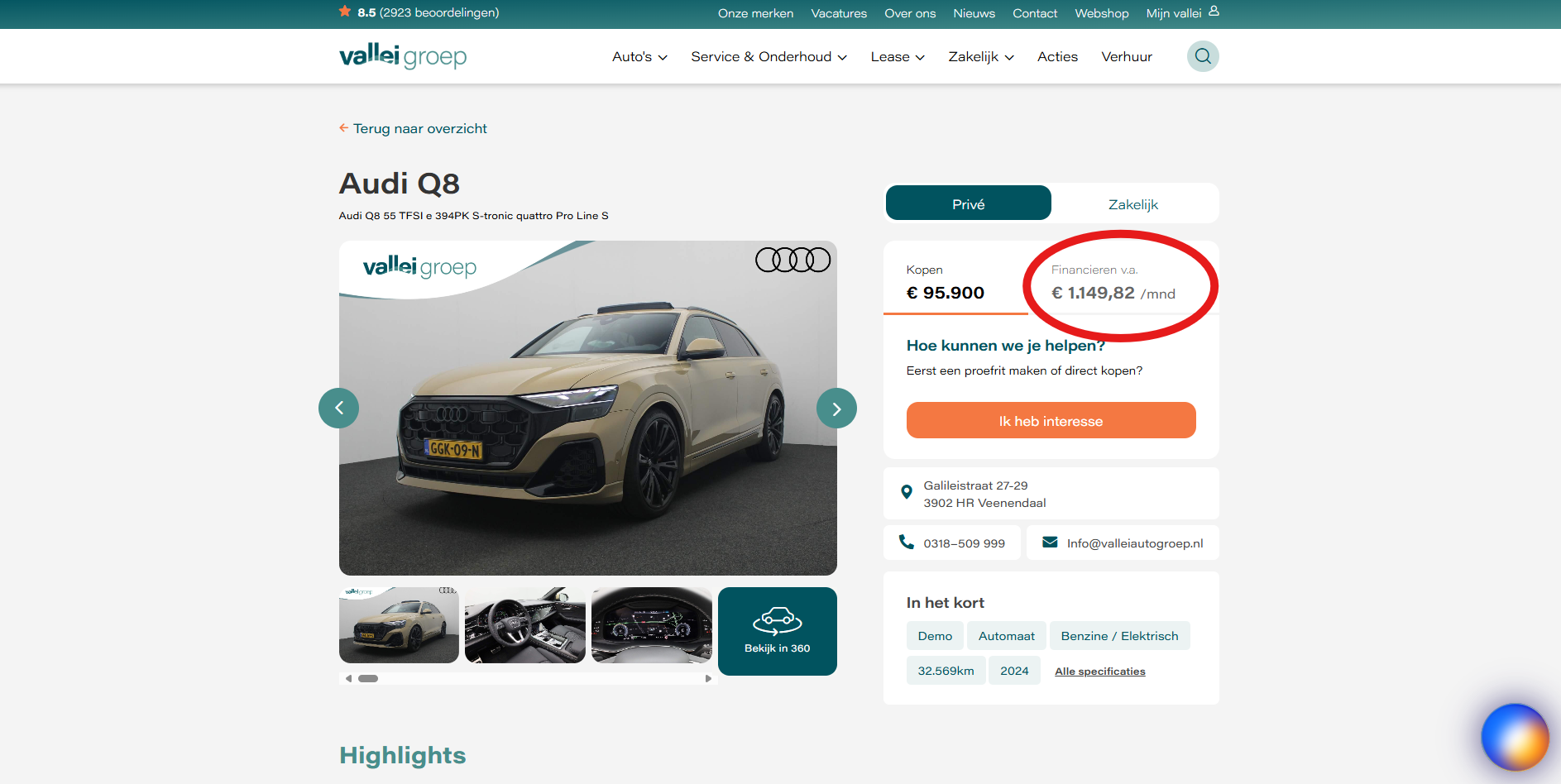Open Vacatures in top bar
Image resolution: width=1561 pixels, height=784 pixels.
click(839, 13)
